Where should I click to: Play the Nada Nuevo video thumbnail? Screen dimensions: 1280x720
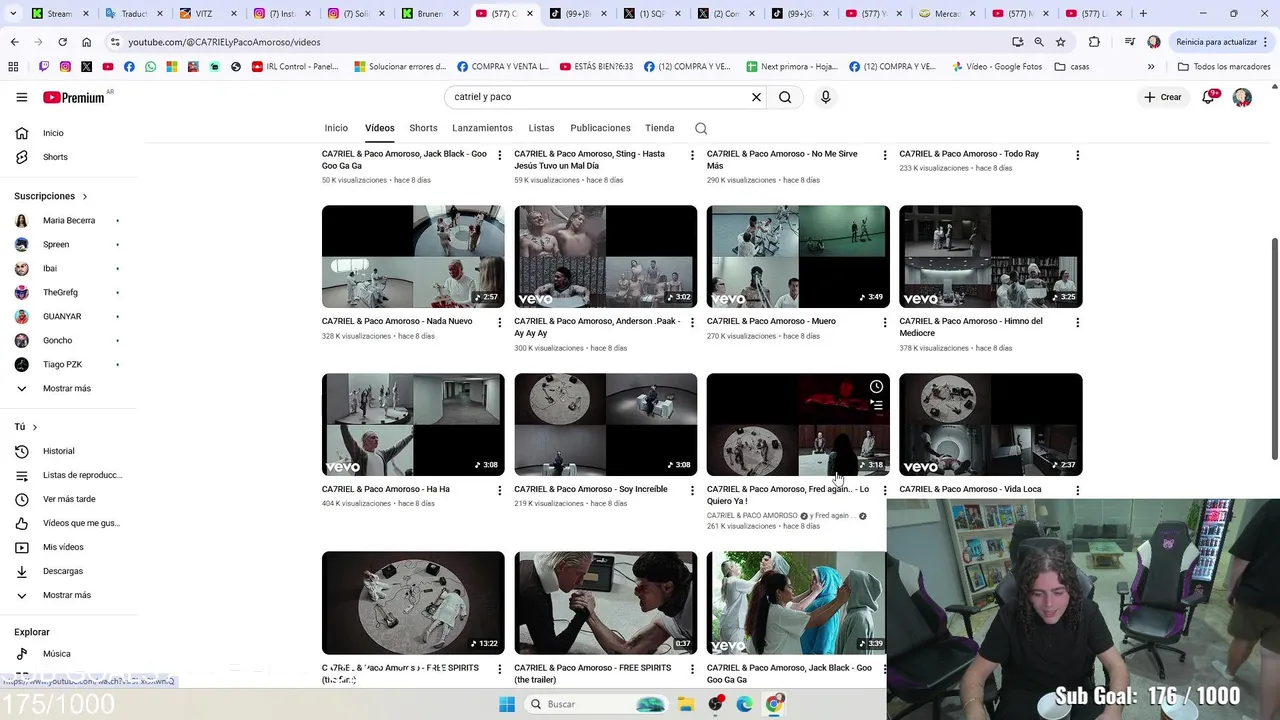[x=413, y=256]
